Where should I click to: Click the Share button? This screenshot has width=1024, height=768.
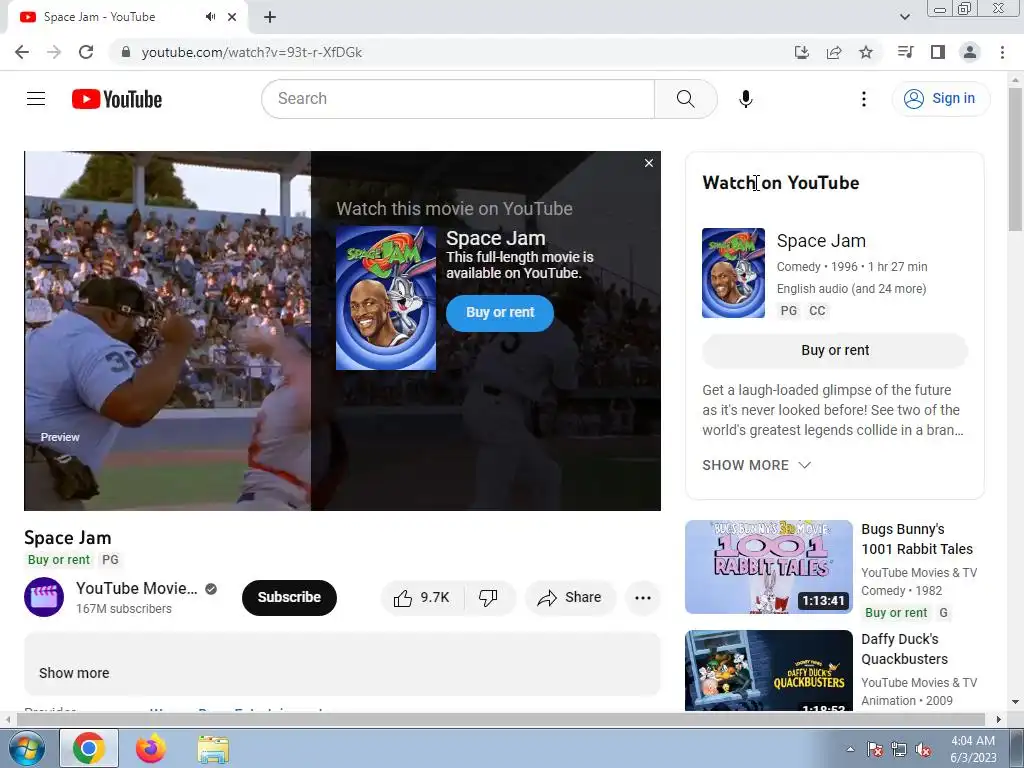[x=570, y=598]
